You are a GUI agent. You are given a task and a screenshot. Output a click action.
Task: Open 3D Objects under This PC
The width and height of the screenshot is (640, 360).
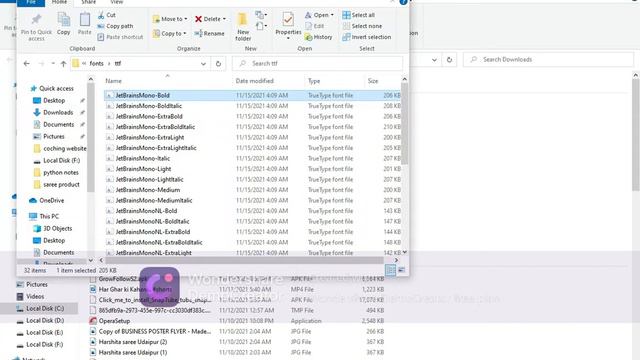53,229
